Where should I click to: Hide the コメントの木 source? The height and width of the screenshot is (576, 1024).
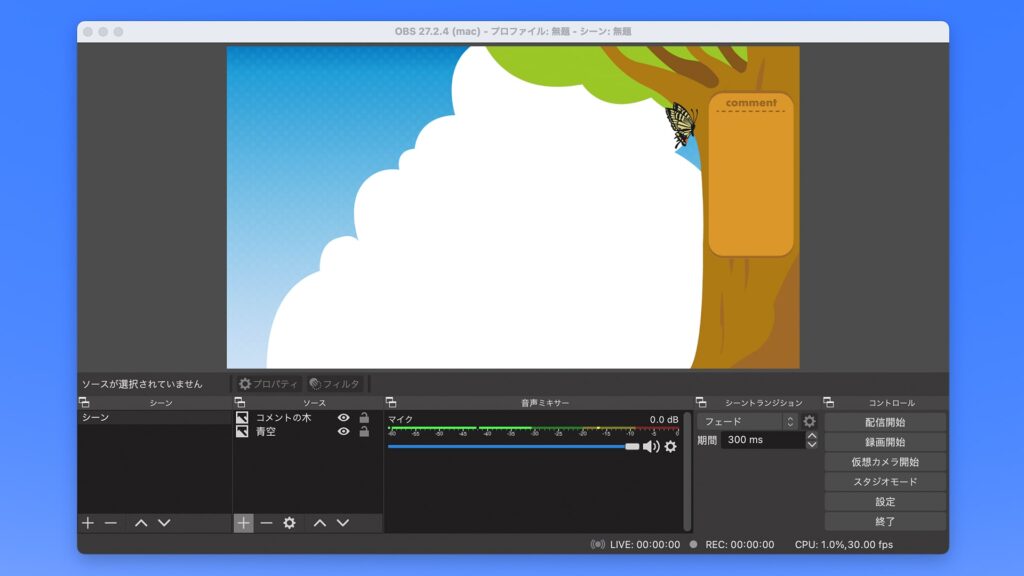point(344,418)
